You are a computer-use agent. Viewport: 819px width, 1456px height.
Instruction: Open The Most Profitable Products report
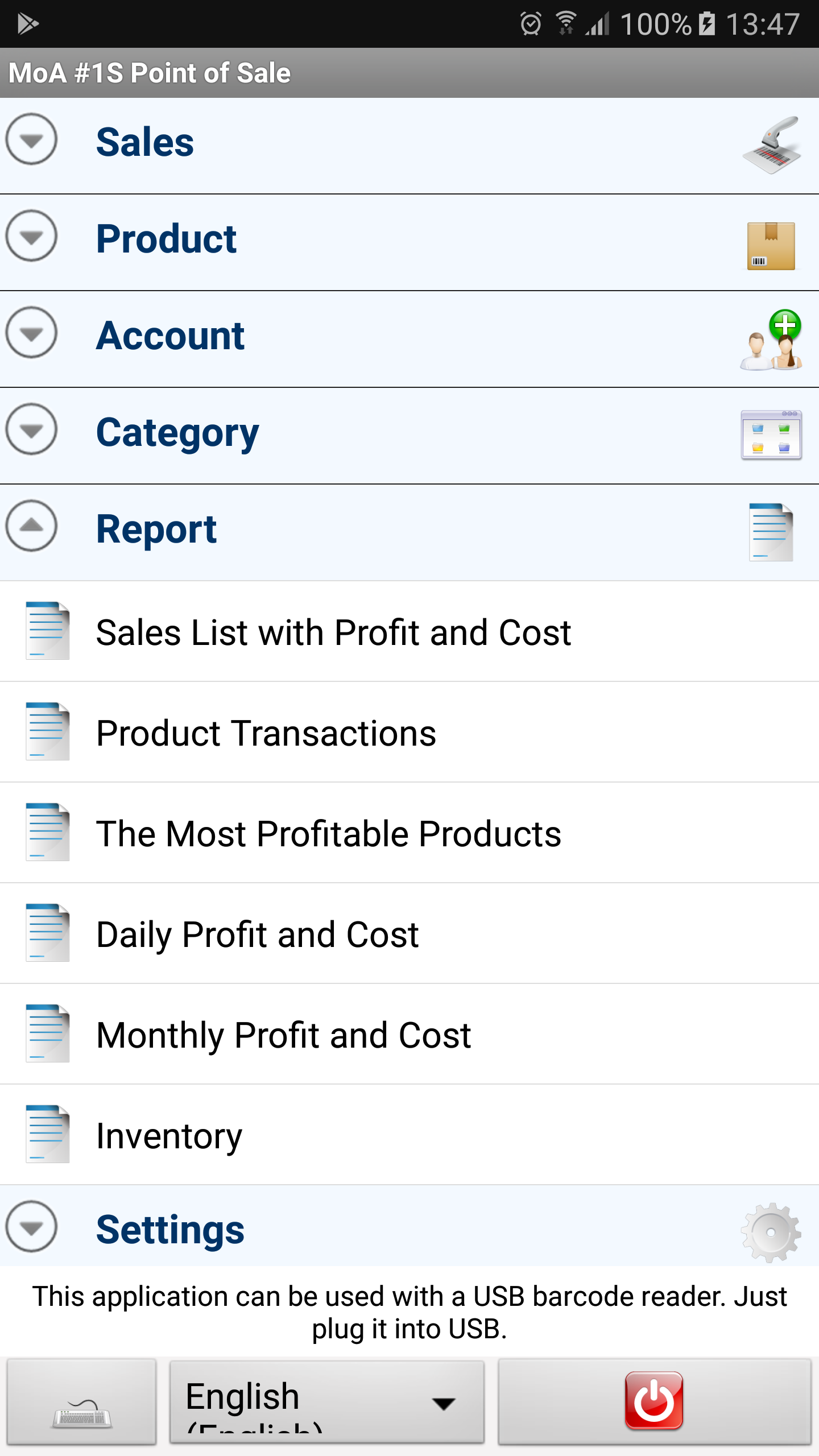coord(409,833)
